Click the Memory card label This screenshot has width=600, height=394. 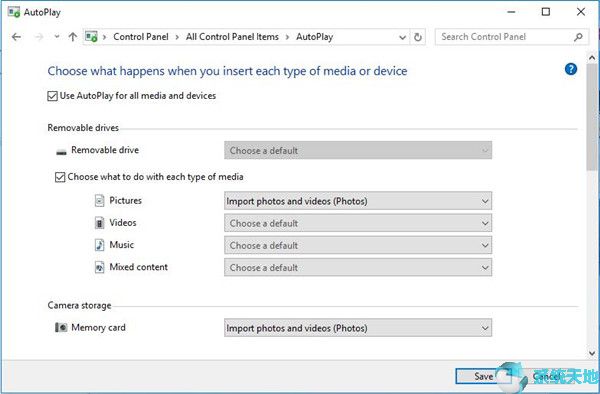point(98,327)
